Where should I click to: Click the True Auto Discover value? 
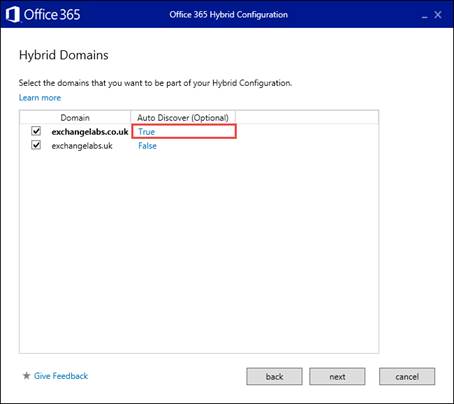(x=147, y=132)
